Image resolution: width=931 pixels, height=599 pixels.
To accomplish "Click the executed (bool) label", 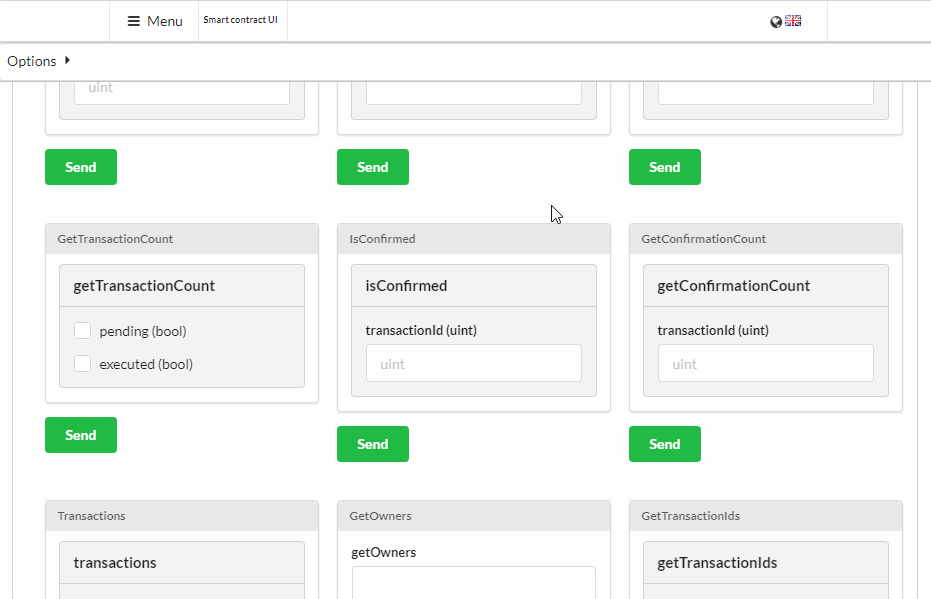I will pyautogui.click(x=146, y=364).
